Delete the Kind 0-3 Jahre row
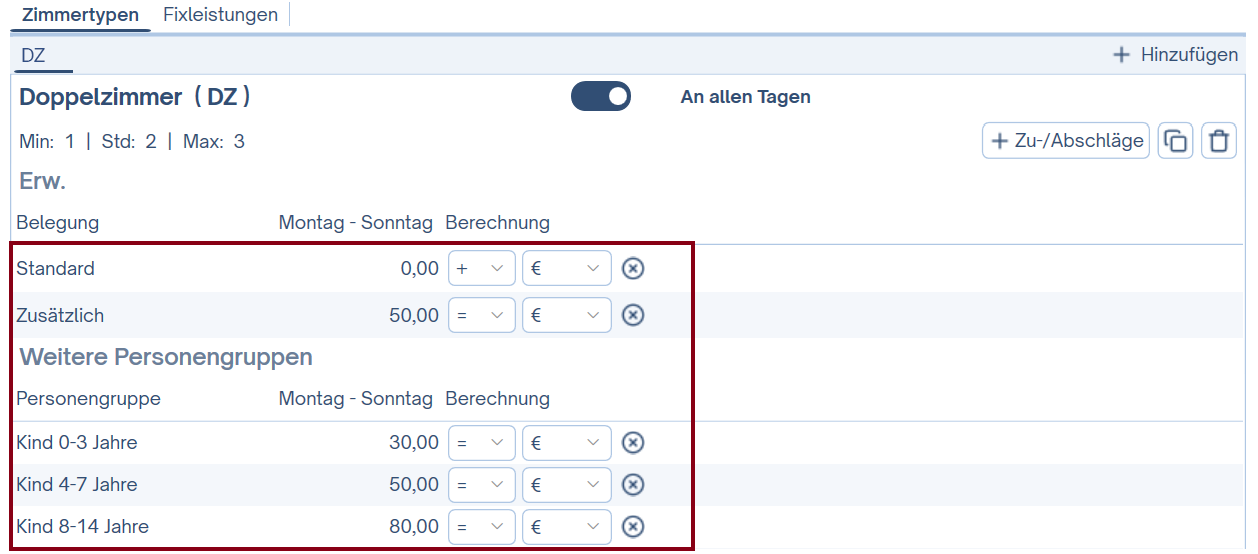This screenshot has height=554, width=1258. tap(632, 442)
